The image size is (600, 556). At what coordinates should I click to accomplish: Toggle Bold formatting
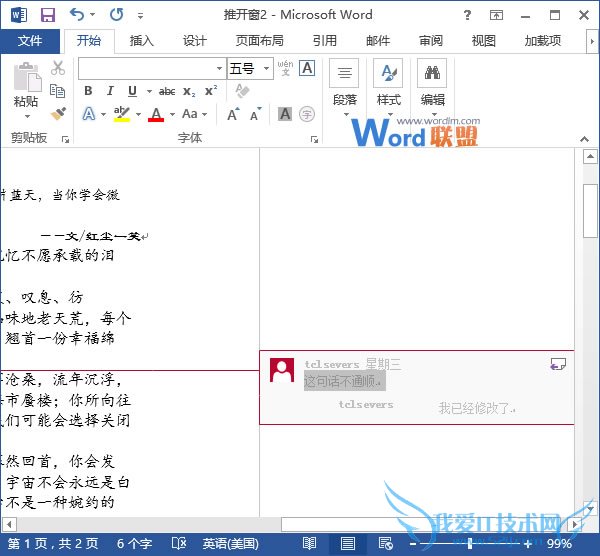click(88, 91)
